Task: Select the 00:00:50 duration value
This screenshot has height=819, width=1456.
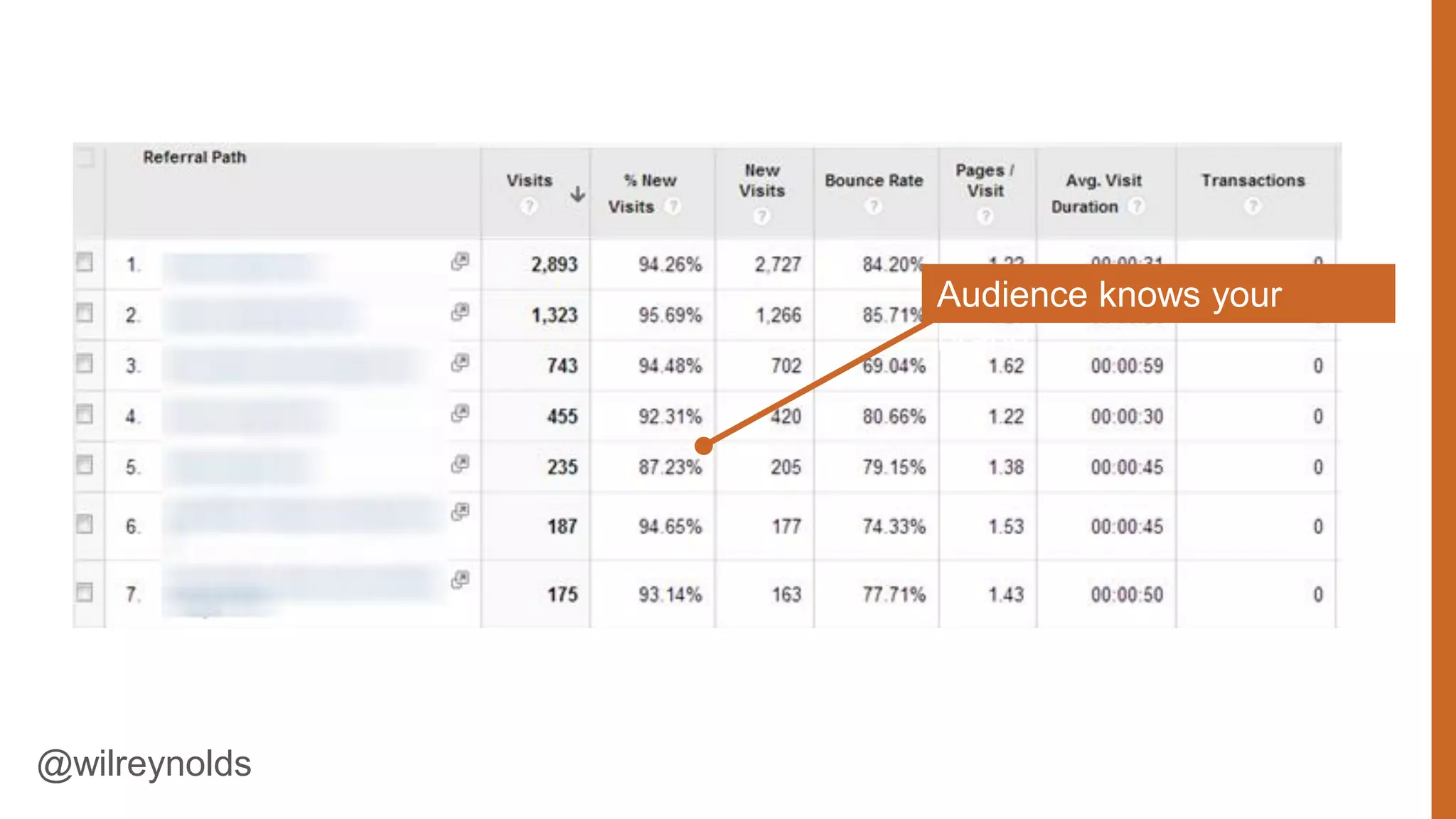Action: pos(1127,594)
